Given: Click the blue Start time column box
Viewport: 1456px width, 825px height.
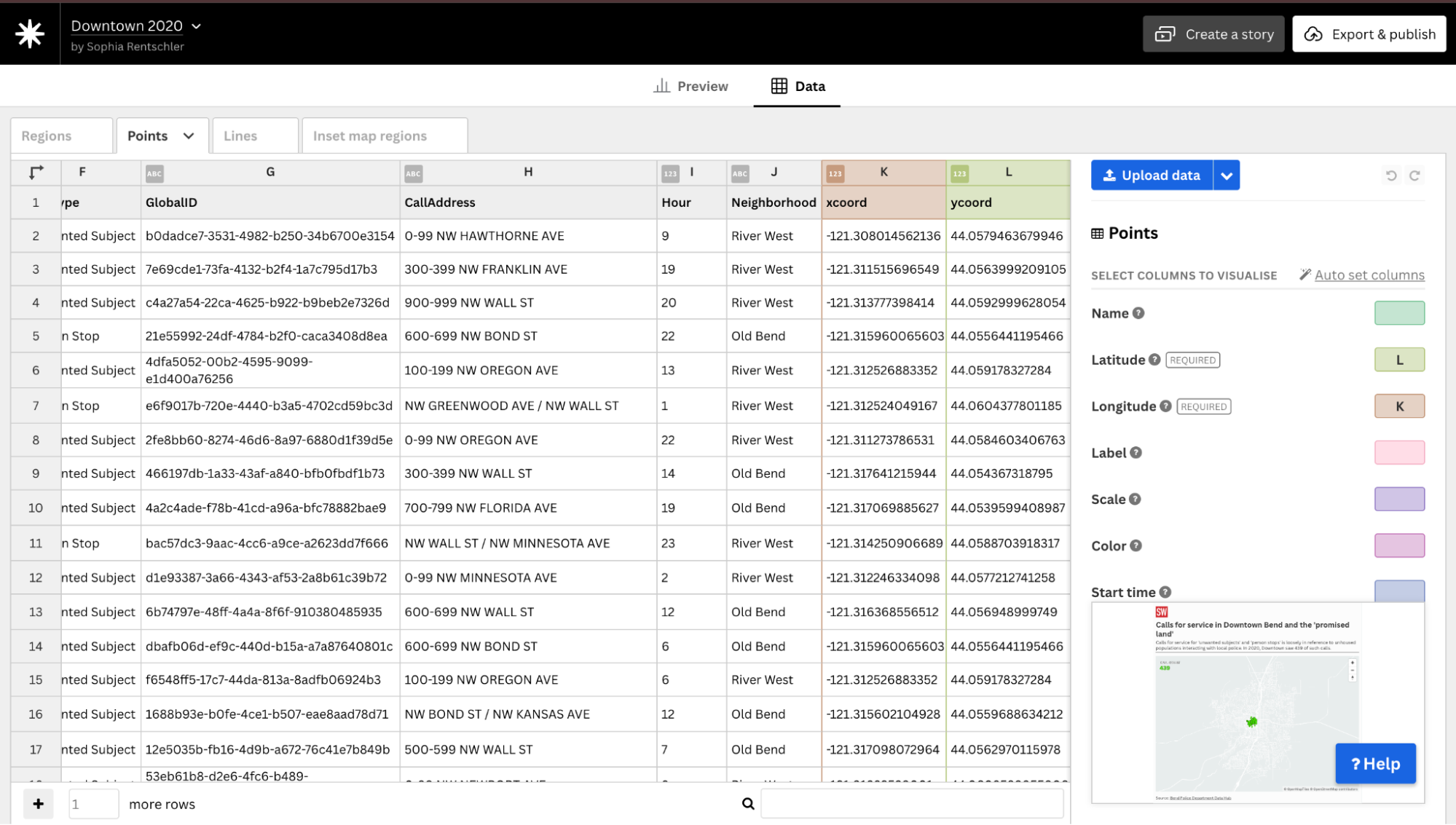Looking at the screenshot, I should pyautogui.click(x=1399, y=591).
